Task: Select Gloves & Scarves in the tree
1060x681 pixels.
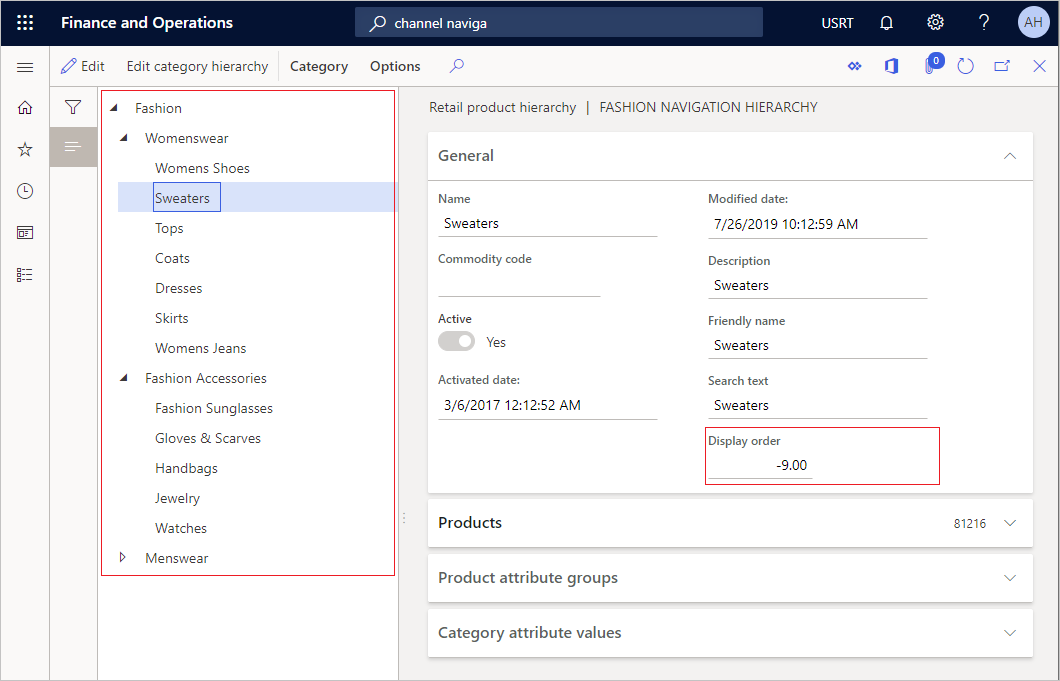Action: point(208,438)
